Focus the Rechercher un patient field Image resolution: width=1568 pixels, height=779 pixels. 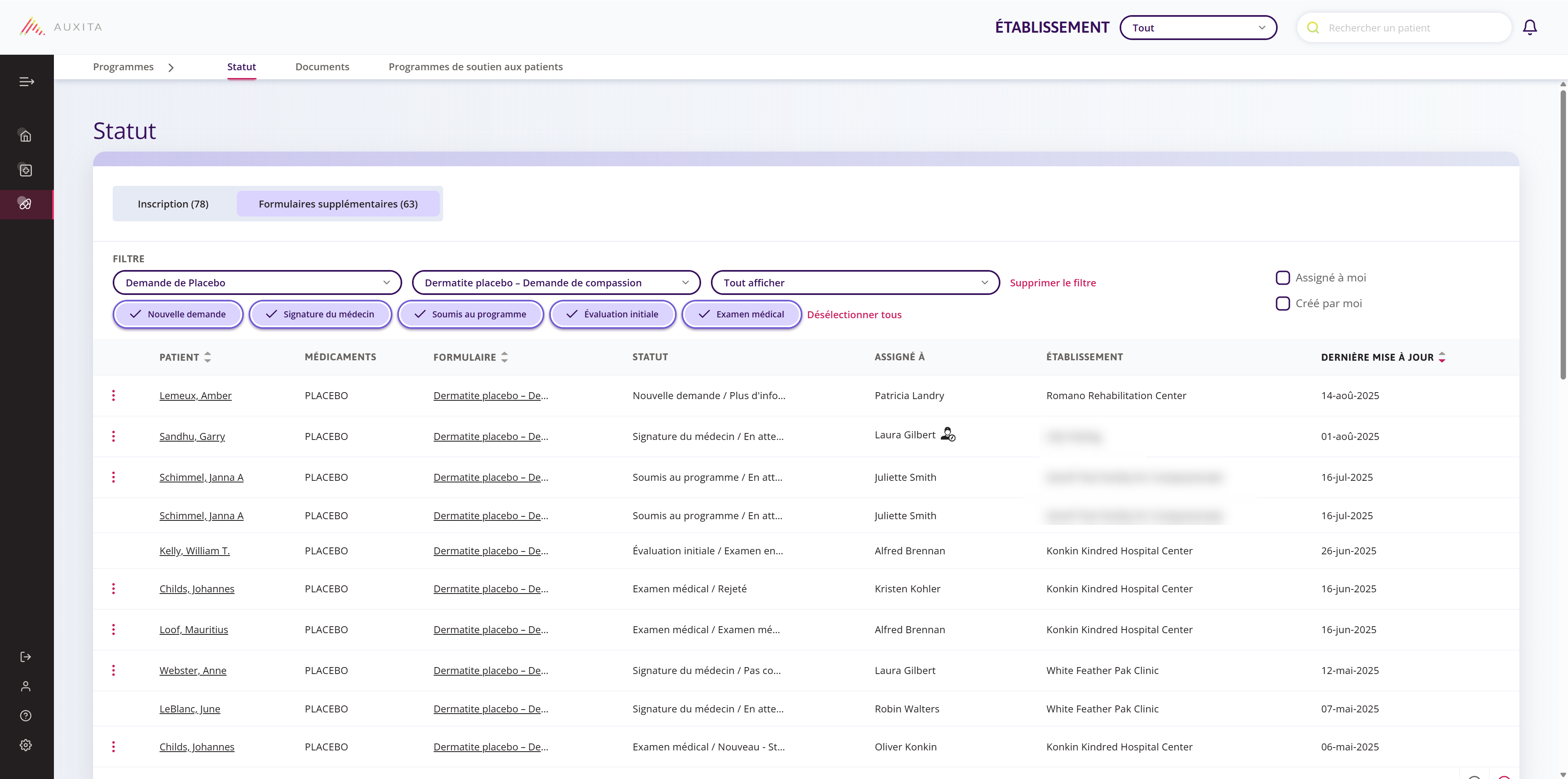(1404, 28)
